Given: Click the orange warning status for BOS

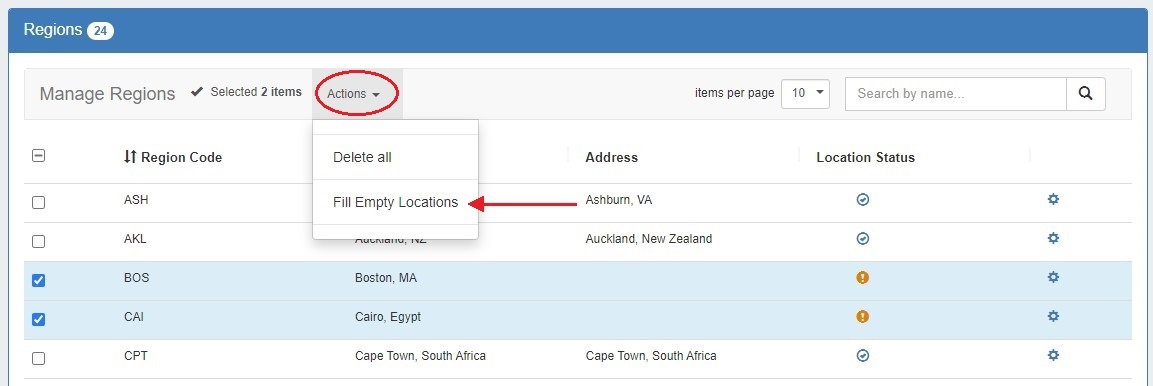Looking at the screenshot, I should click(863, 277).
